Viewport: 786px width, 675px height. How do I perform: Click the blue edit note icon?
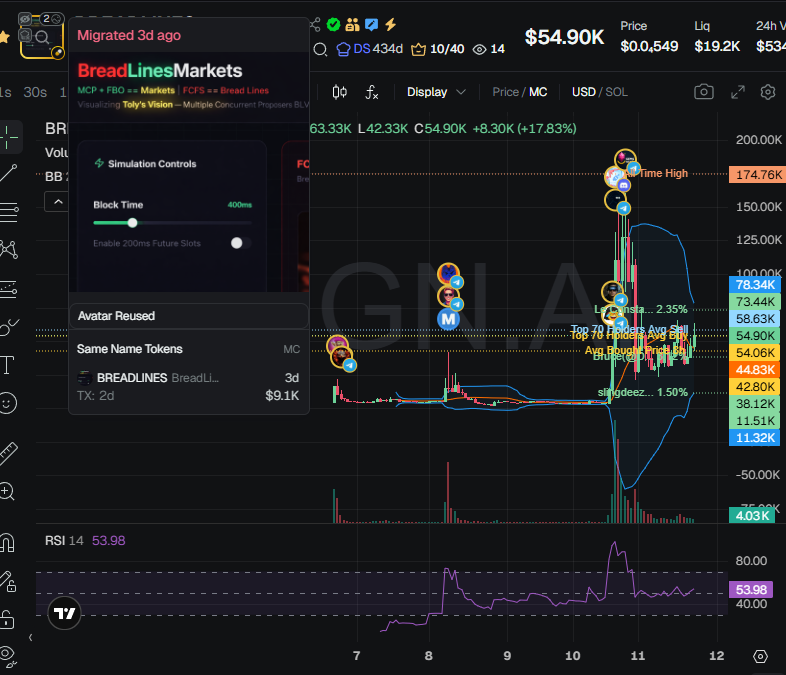click(371, 24)
